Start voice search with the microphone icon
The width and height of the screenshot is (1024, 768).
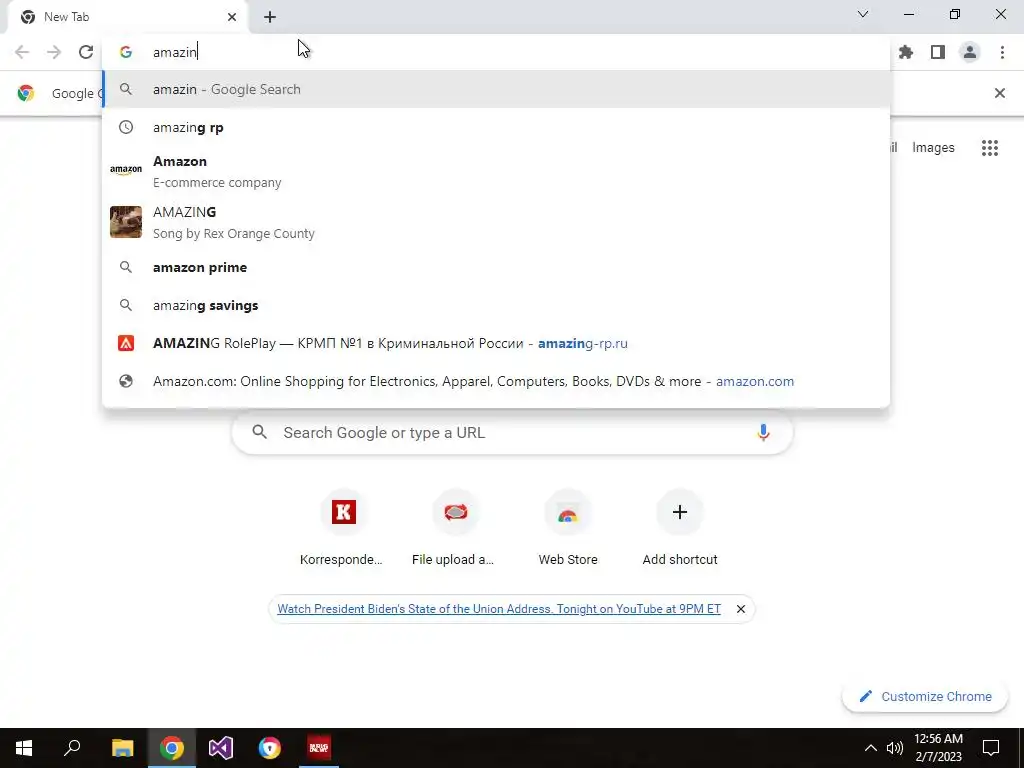(x=763, y=432)
